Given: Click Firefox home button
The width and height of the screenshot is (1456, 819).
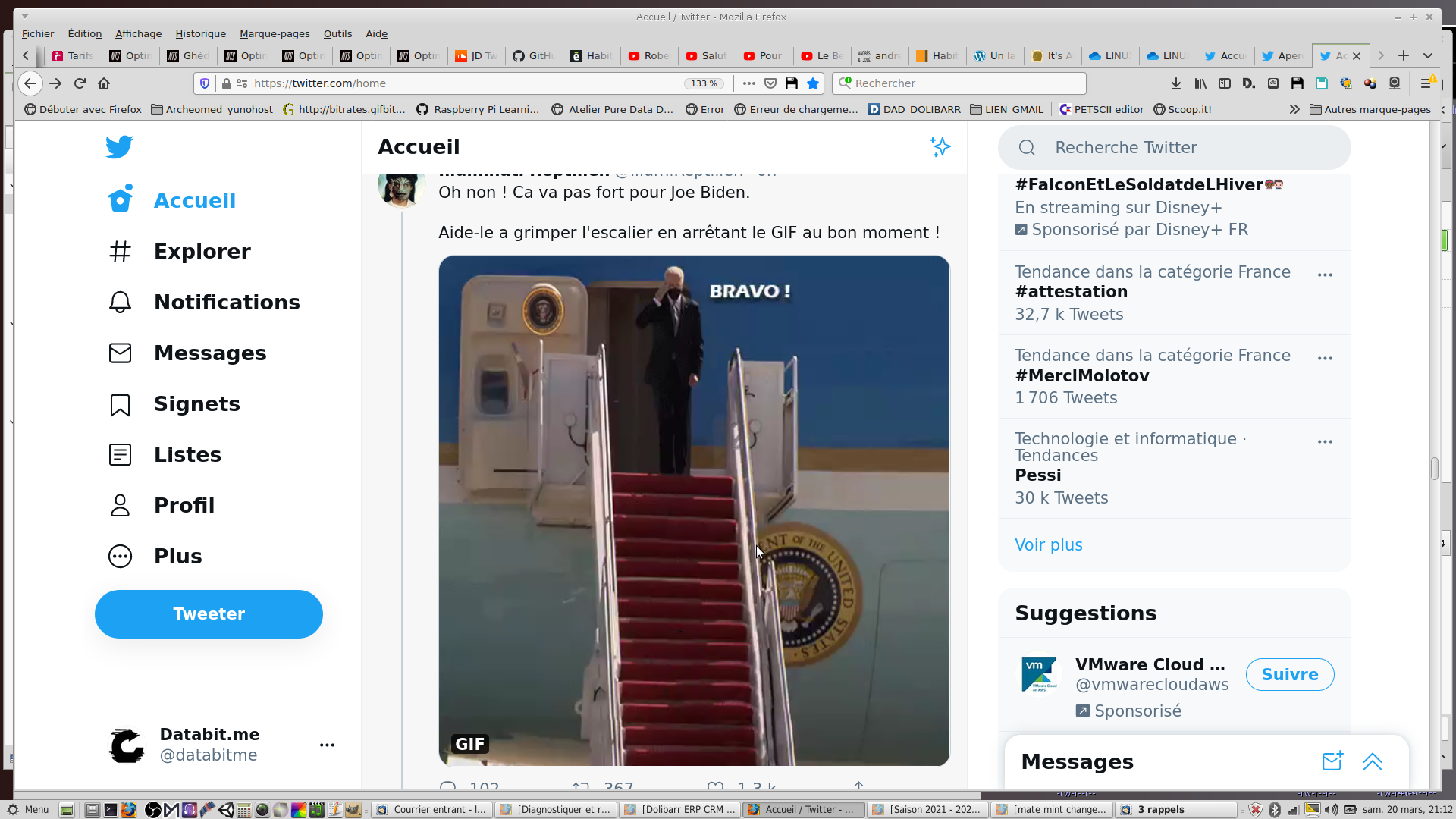Looking at the screenshot, I should coord(104,83).
